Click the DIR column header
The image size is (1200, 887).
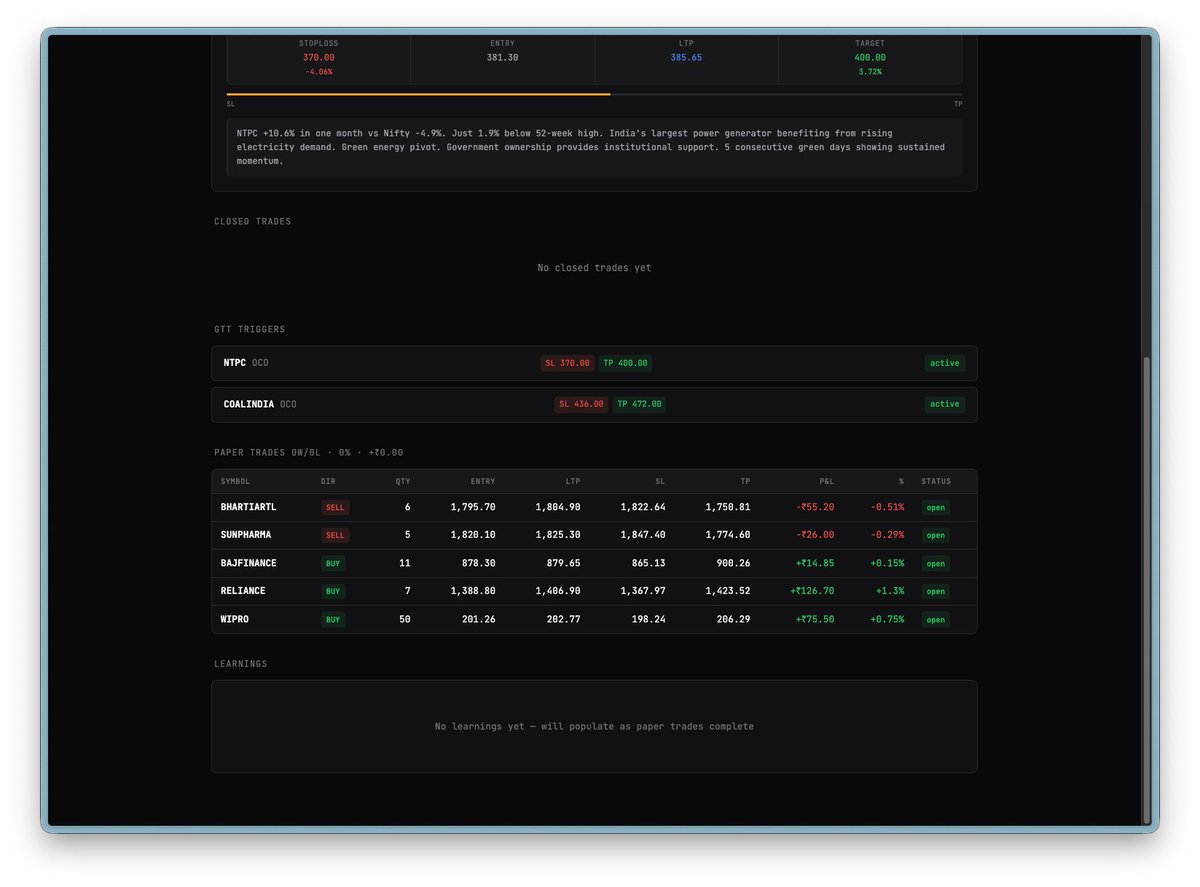[x=328, y=481]
